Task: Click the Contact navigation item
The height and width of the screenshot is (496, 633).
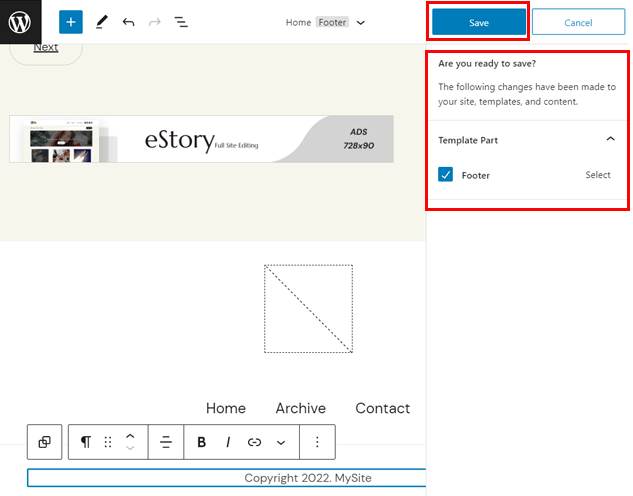Action: (x=382, y=408)
